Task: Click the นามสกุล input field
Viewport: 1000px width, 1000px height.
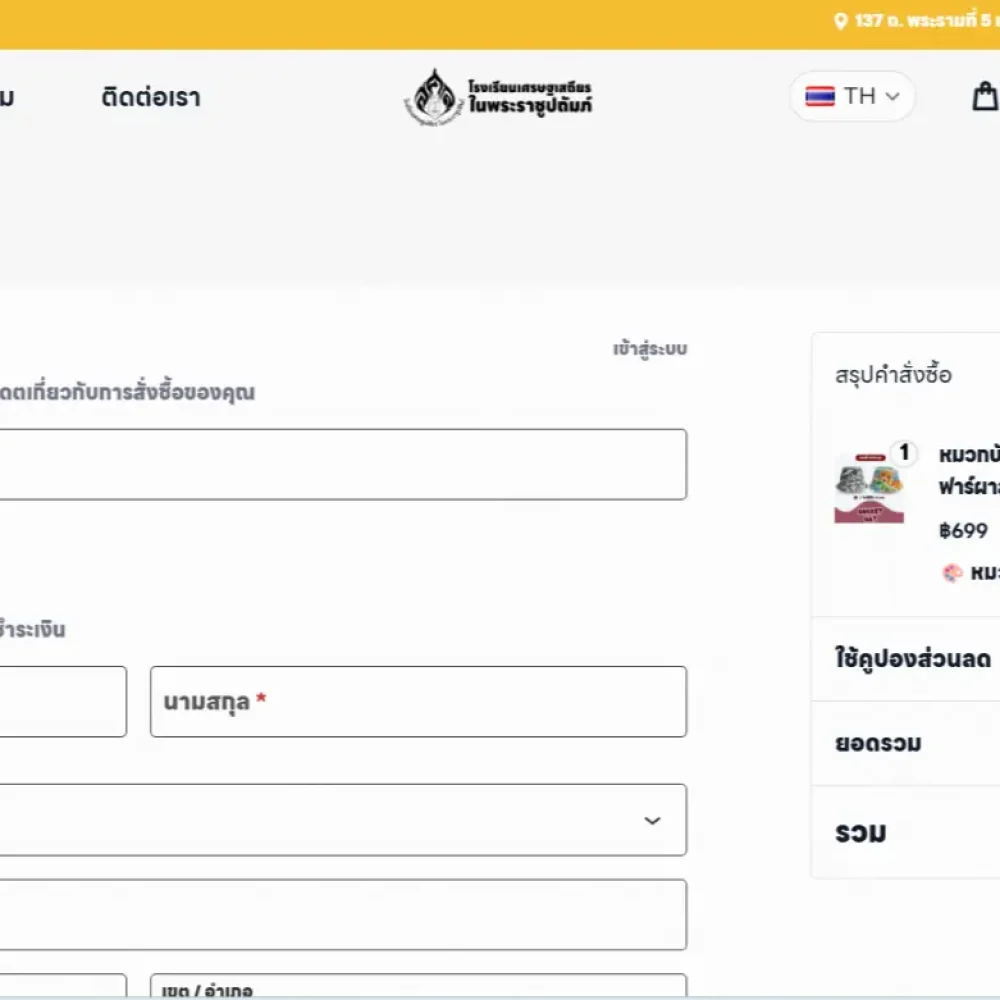Action: tap(418, 702)
